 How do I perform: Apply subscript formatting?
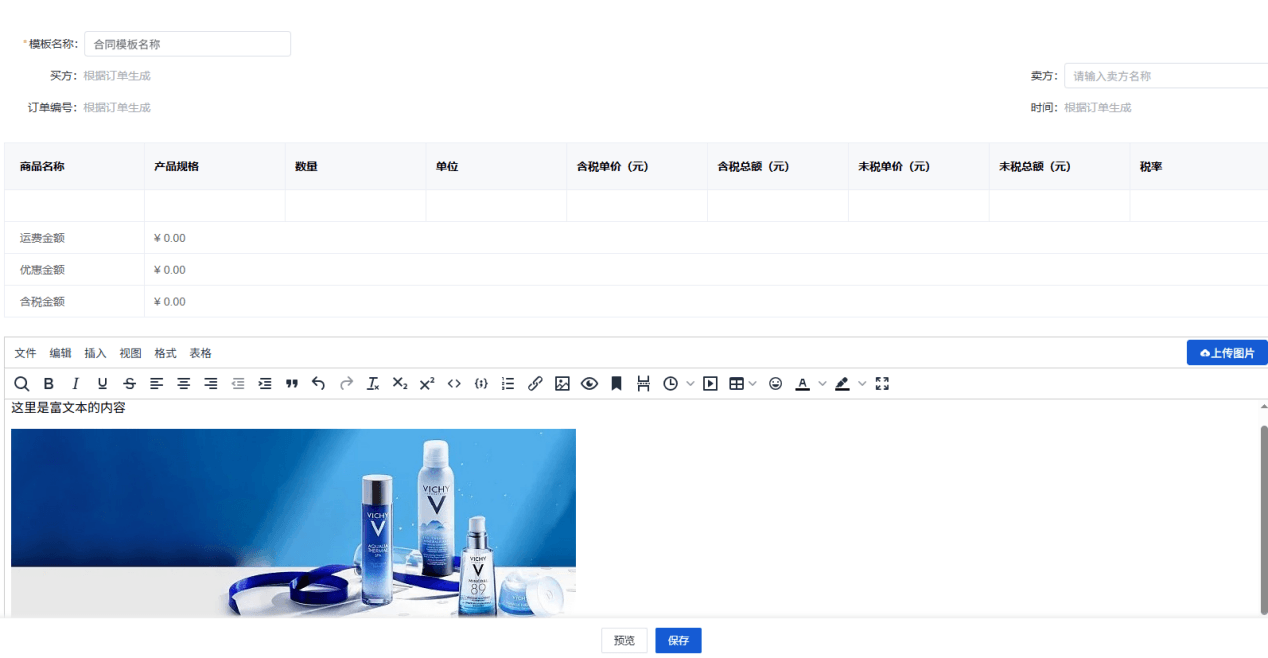pyautogui.click(x=400, y=383)
